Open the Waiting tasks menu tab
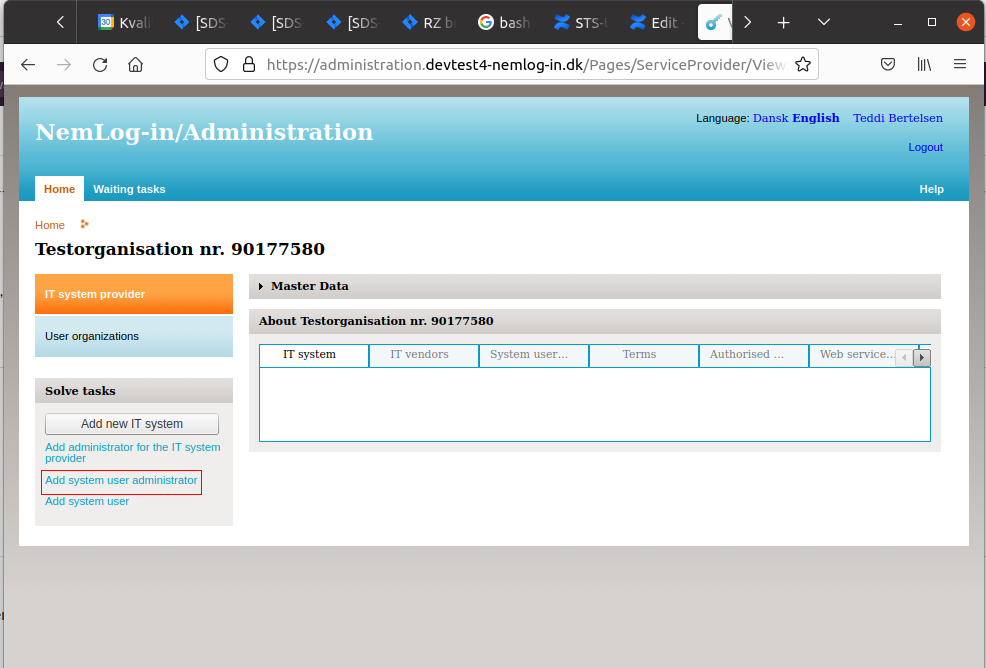Viewport: 986px width, 668px height. 129,189
